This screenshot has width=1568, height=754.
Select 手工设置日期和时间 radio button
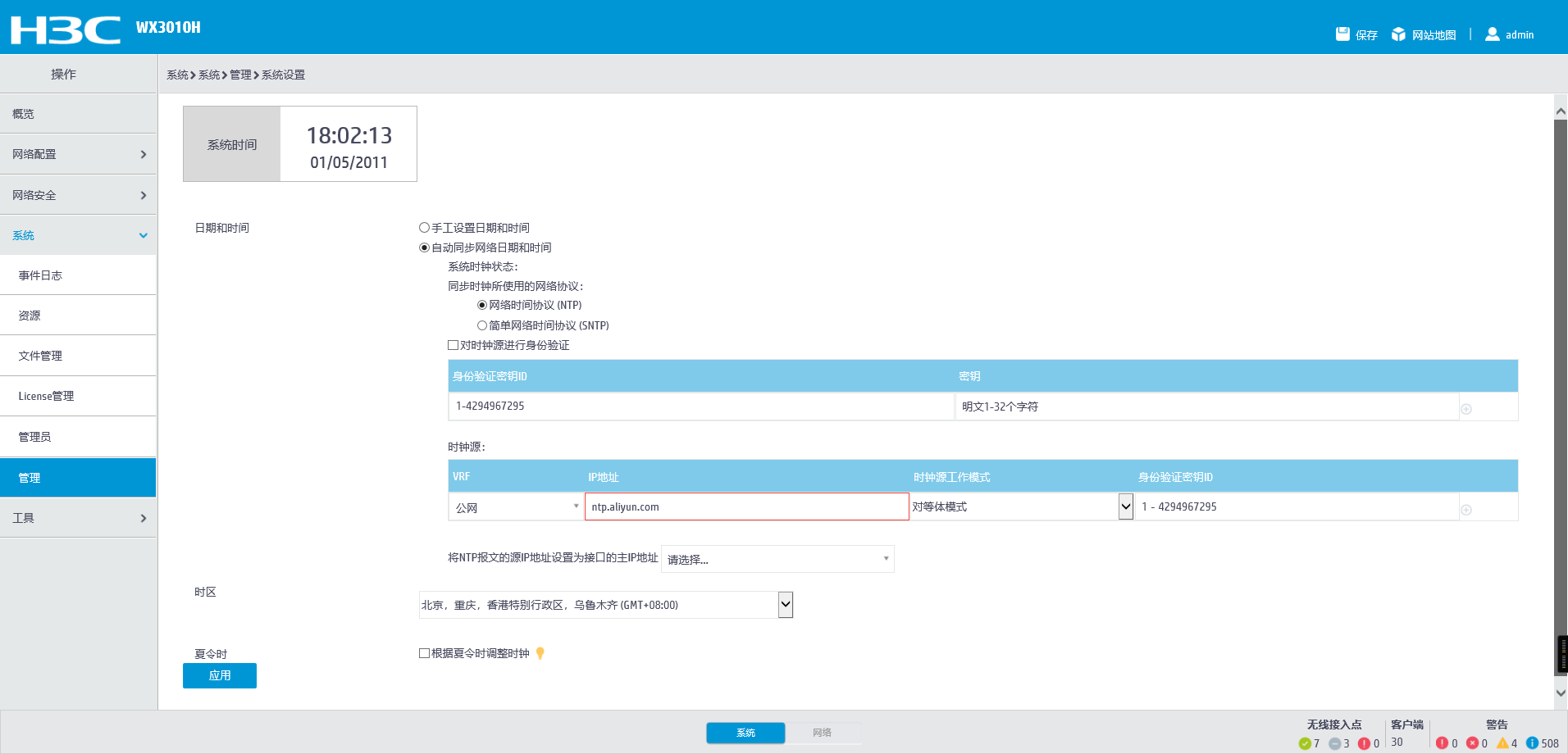424,228
